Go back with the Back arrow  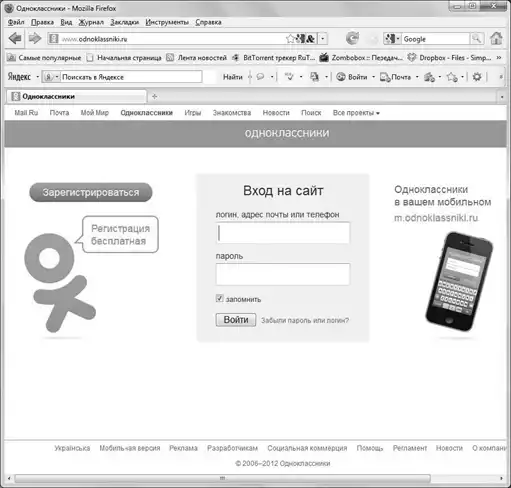tap(15, 39)
